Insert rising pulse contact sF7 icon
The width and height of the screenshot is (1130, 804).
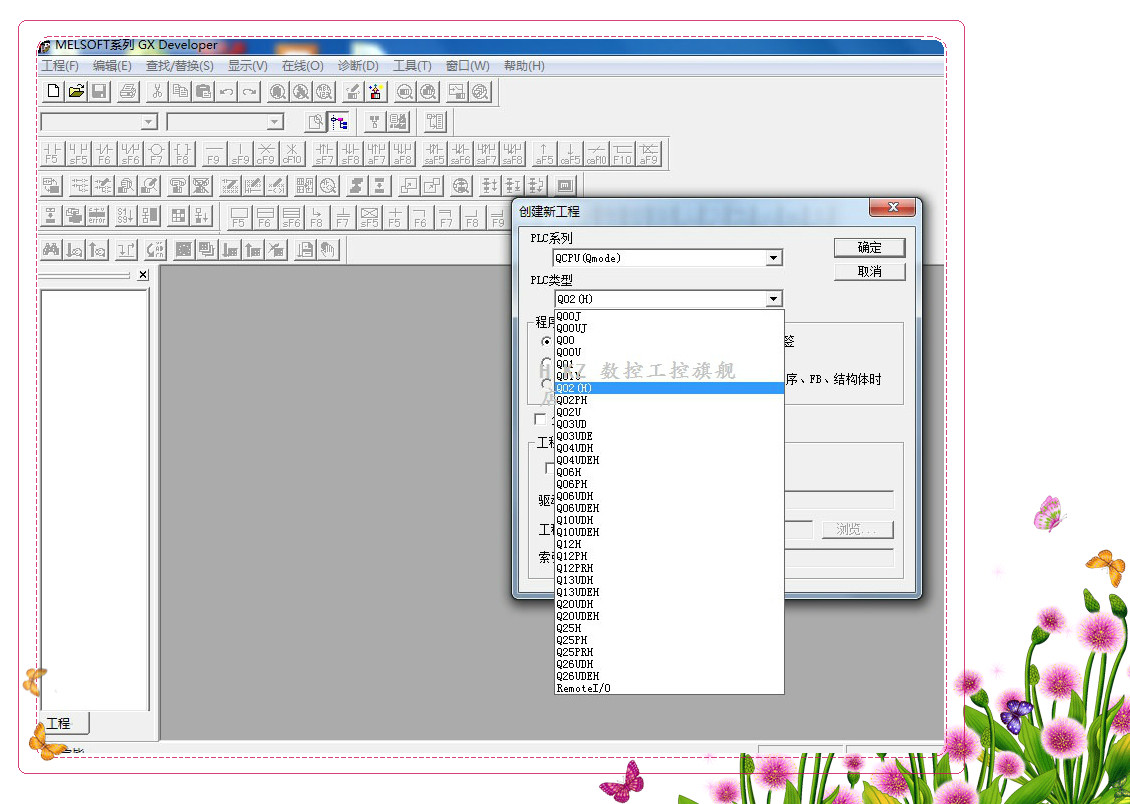tap(325, 153)
